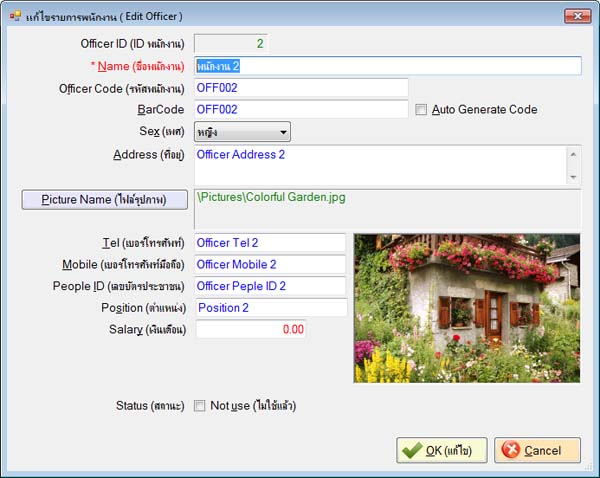Image resolution: width=600 pixels, height=478 pixels.
Task: Click the resize grip at the dialog's corner
Action: point(588,467)
